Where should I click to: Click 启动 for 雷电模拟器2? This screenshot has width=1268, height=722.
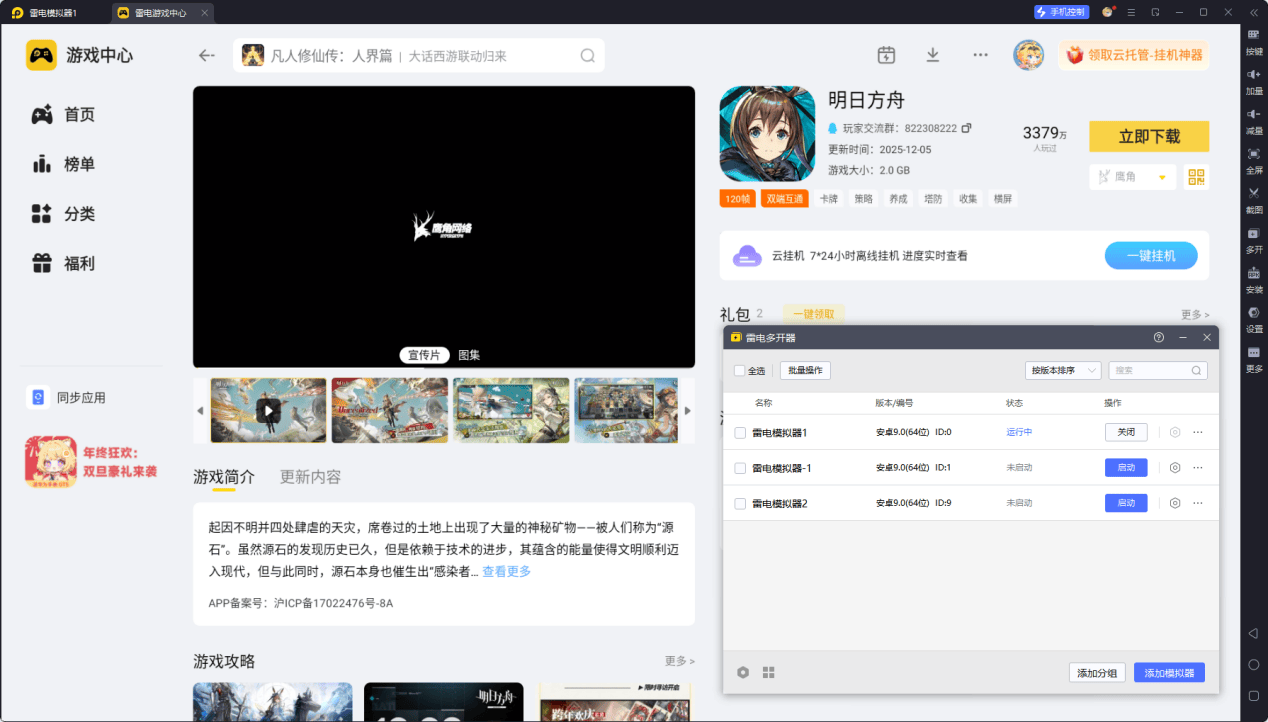pos(1126,503)
